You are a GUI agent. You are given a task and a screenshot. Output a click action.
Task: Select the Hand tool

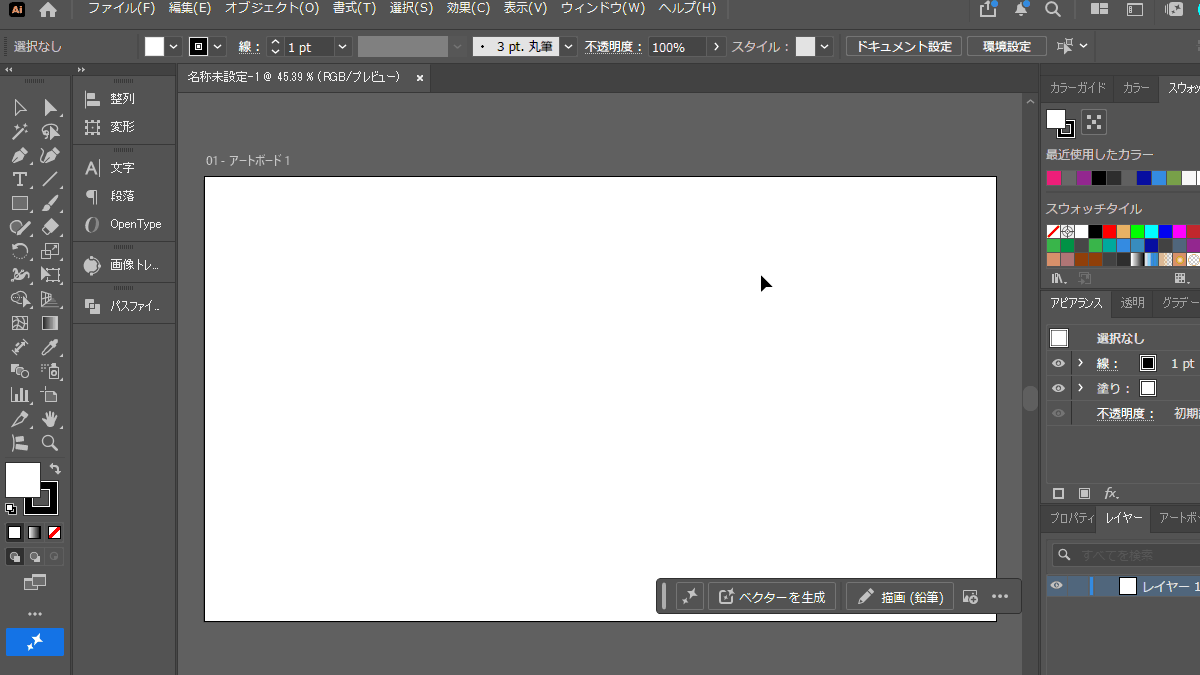[50, 419]
